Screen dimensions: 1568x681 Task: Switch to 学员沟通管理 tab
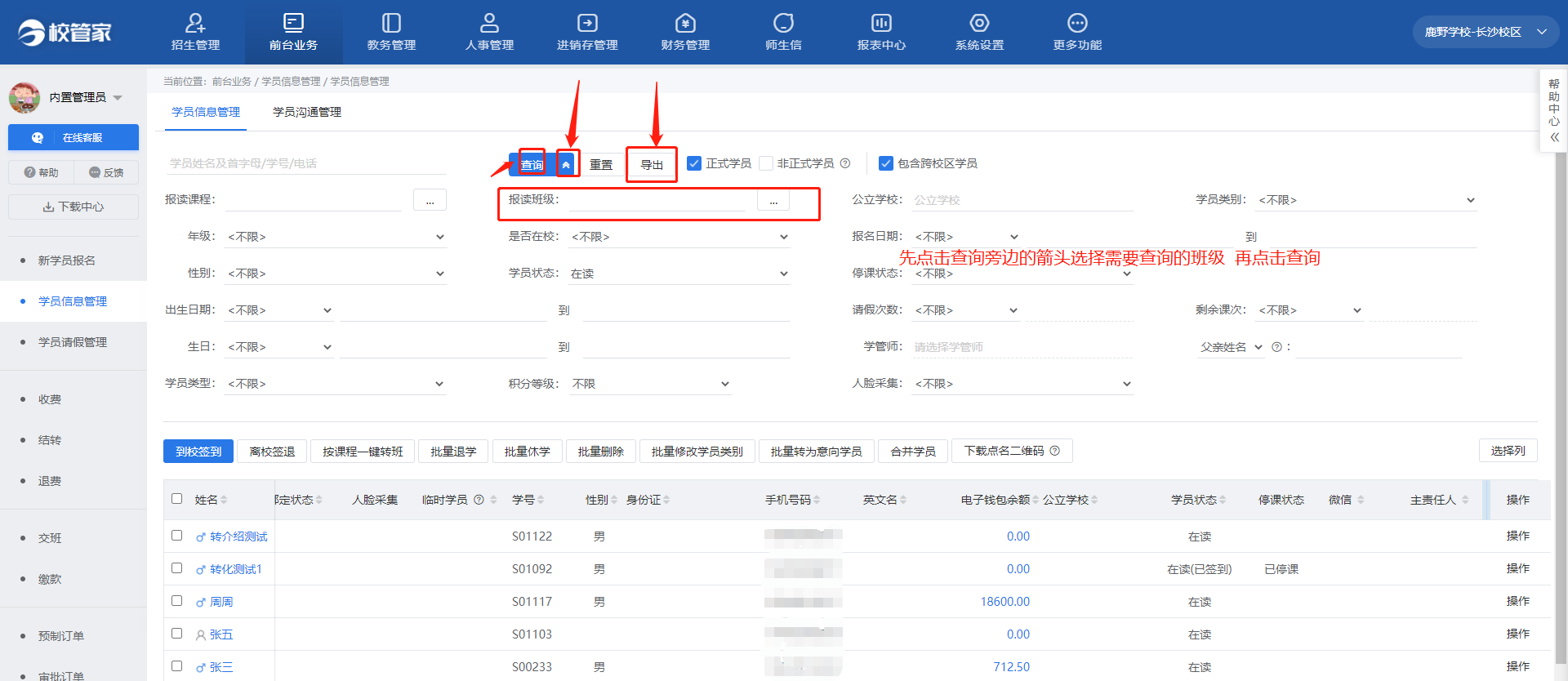click(307, 112)
